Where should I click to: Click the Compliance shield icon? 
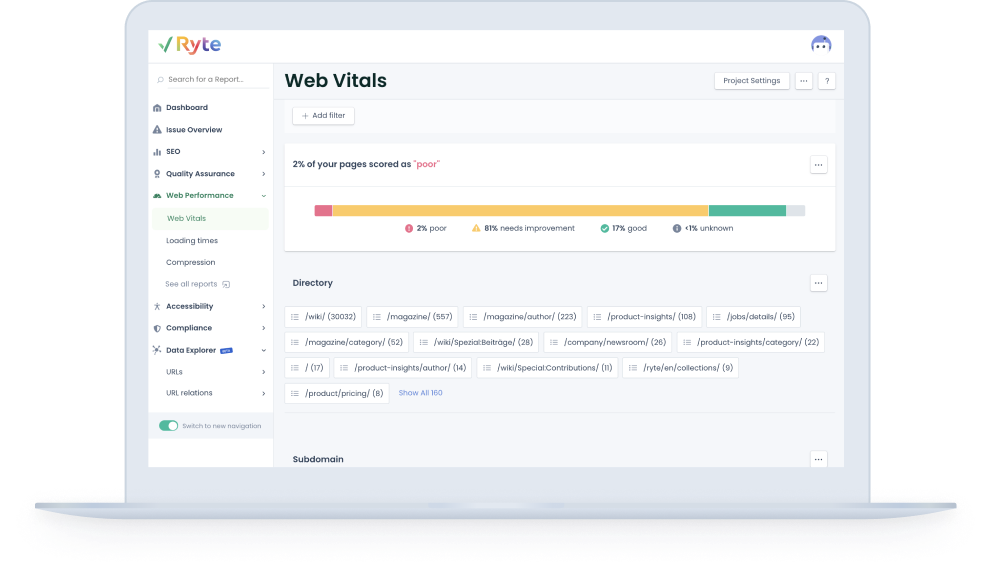coord(157,328)
